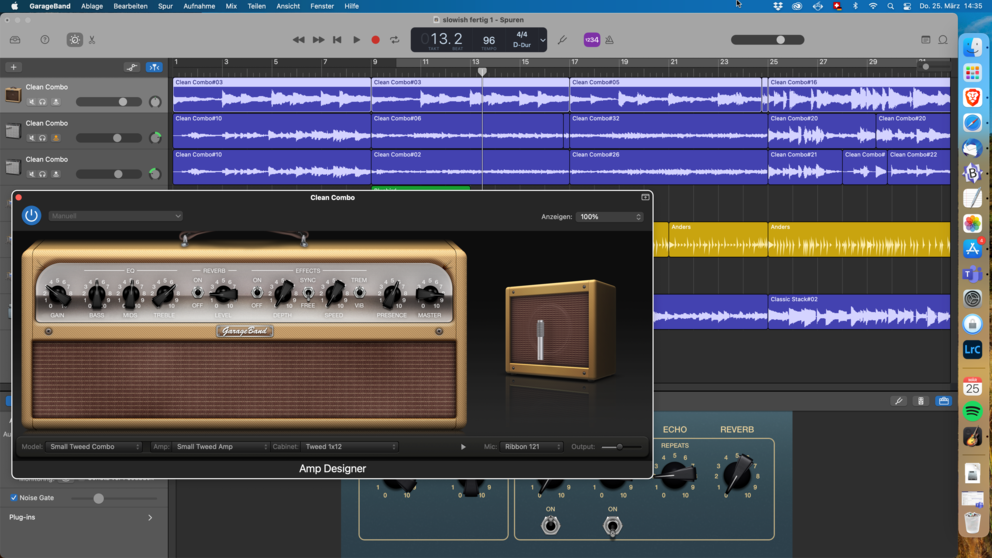Solo the second Clean Combo track
This screenshot has width=992, height=558.
[43, 138]
